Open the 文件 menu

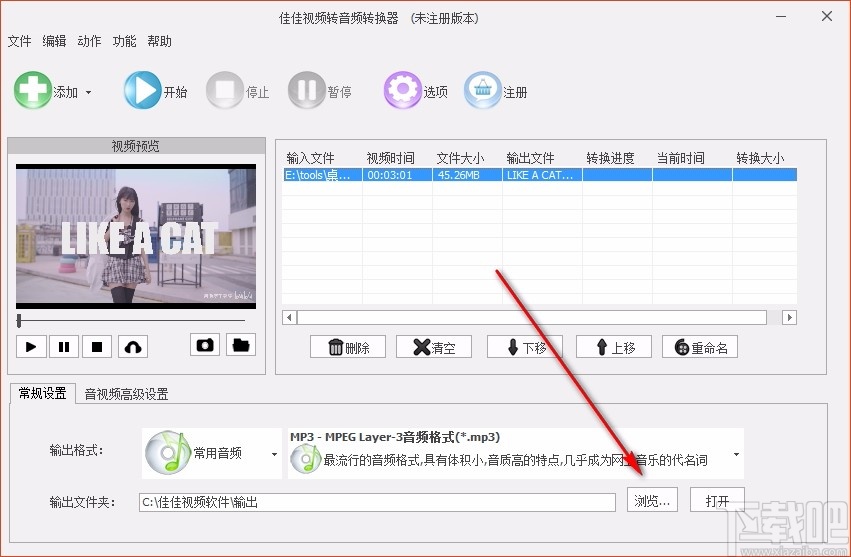[x=20, y=41]
